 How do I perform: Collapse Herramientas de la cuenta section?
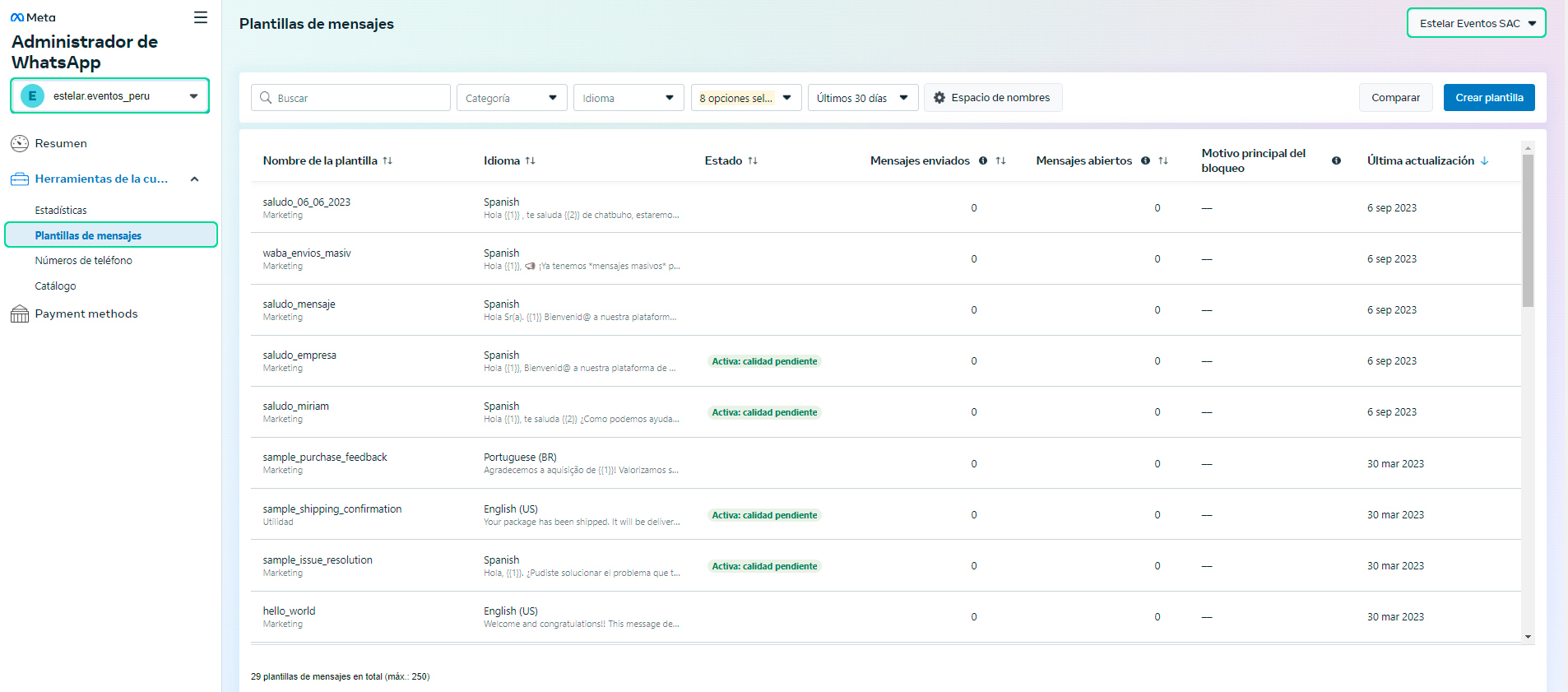point(194,179)
